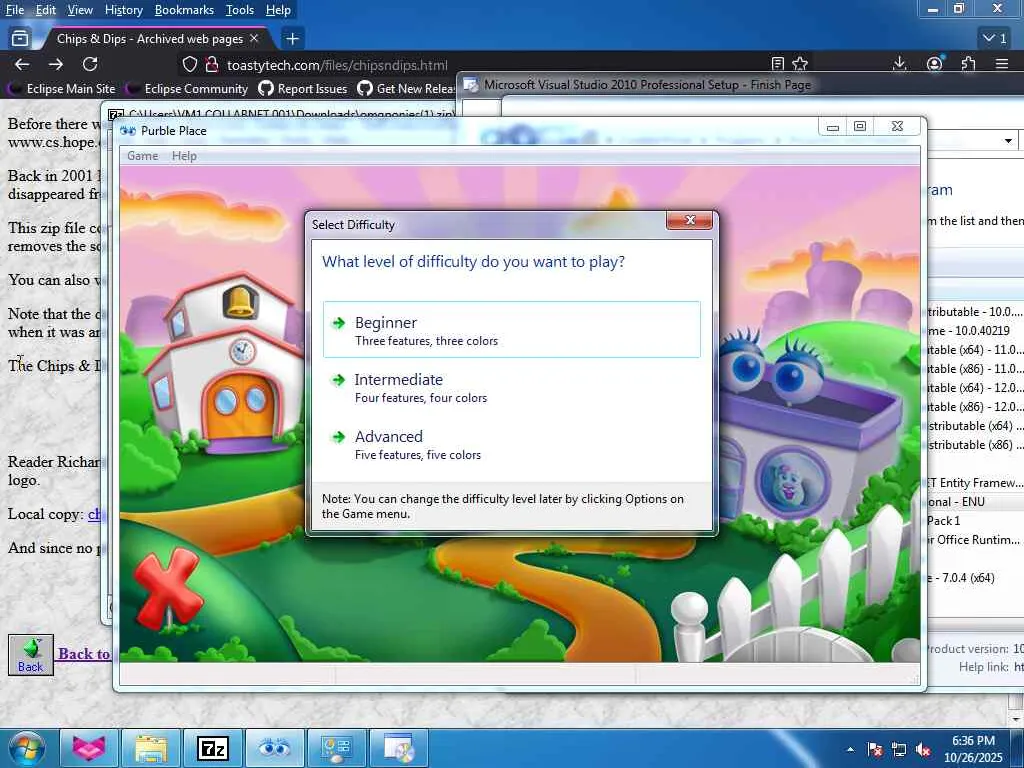This screenshot has width=1024, height=768.
Task: Open the browser Bookmarks menu
Action: coord(184,10)
